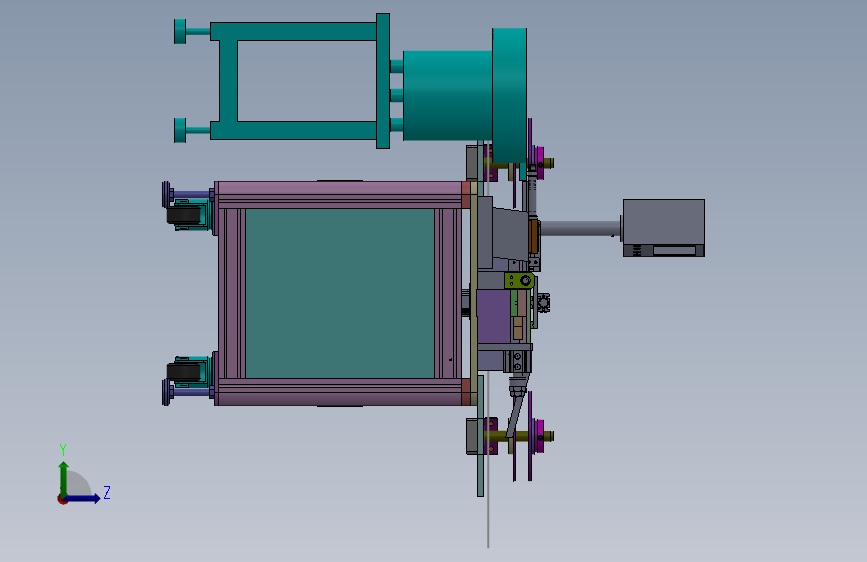Select the gray shaft connecting to the motor box
The image size is (867, 562).
tap(581, 228)
